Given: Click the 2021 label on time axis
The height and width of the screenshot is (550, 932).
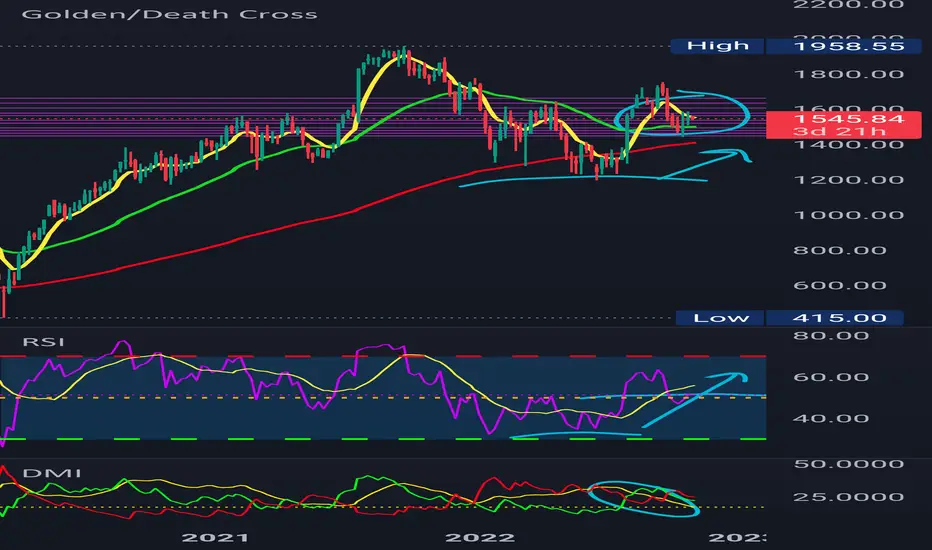Looking at the screenshot, I should [215, 538].
